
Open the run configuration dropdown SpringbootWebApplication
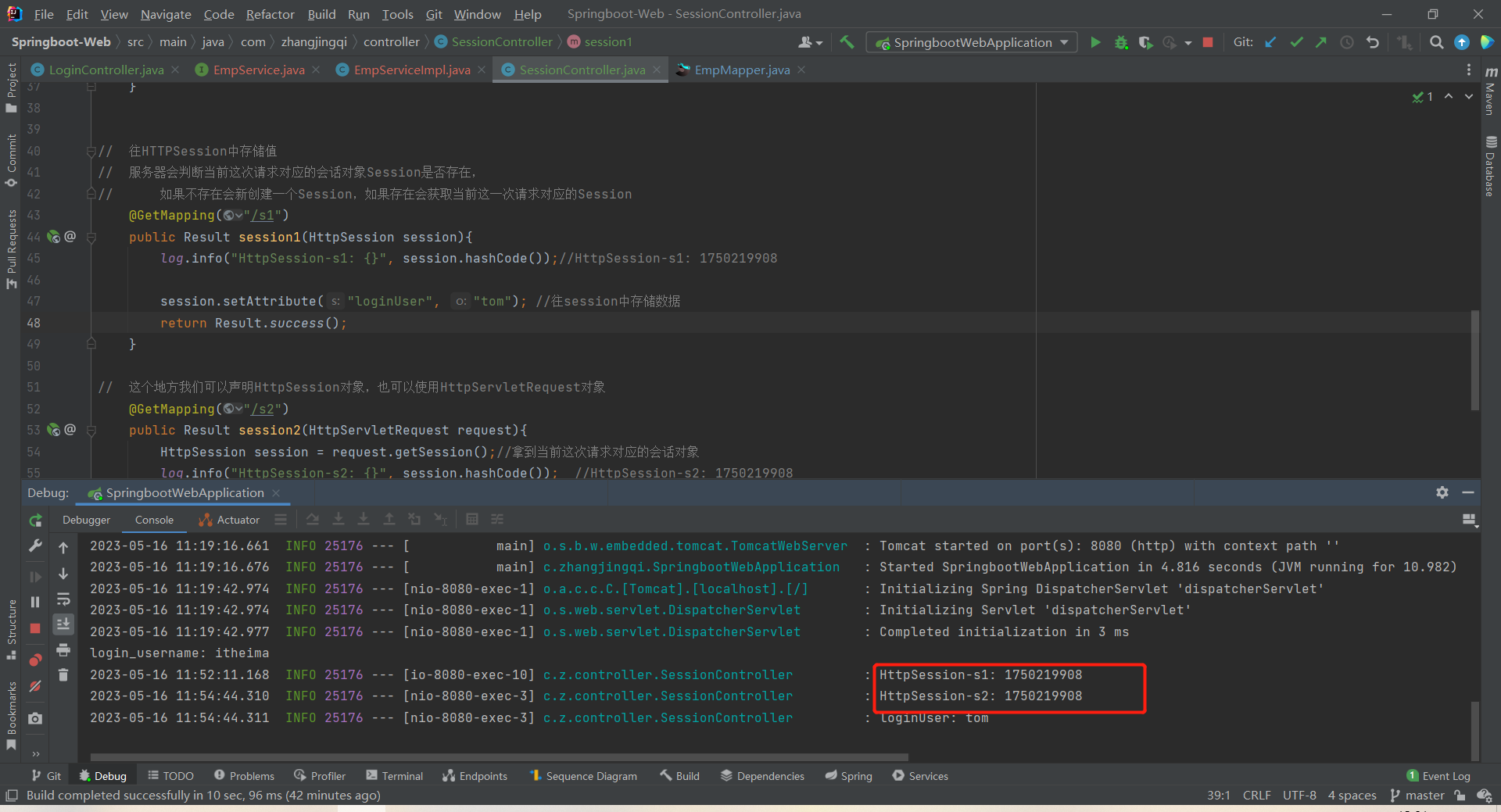coord(972,42)
